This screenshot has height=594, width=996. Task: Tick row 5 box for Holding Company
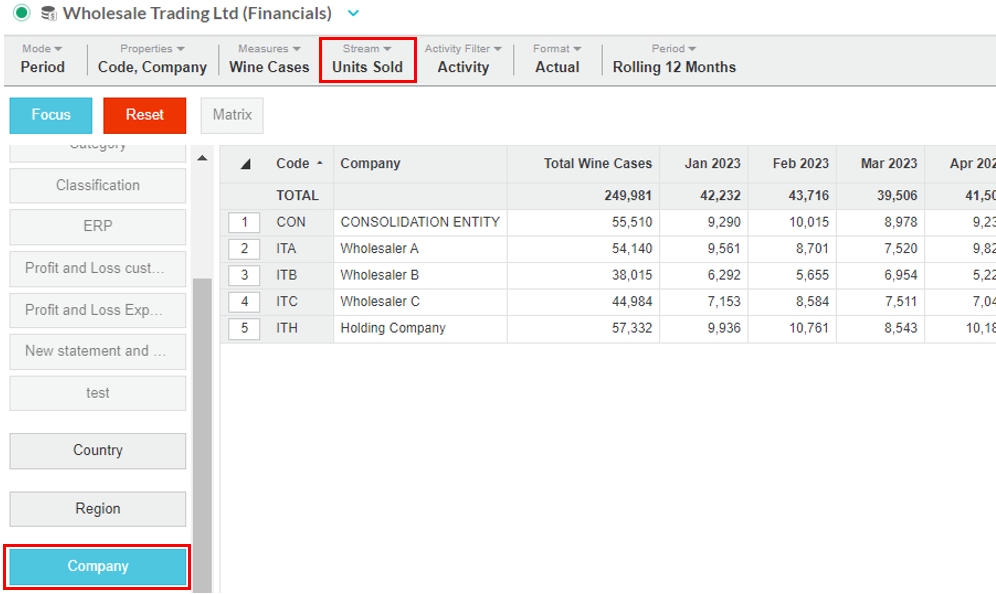tap(244, 328)
